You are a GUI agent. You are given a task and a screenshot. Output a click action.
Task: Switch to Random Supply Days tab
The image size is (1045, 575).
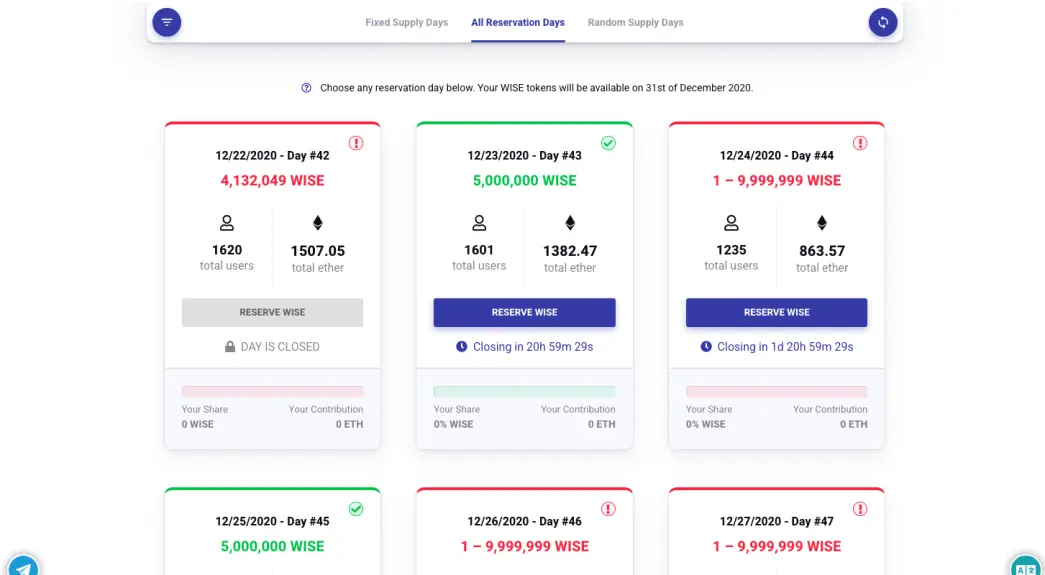pos(636,23)
